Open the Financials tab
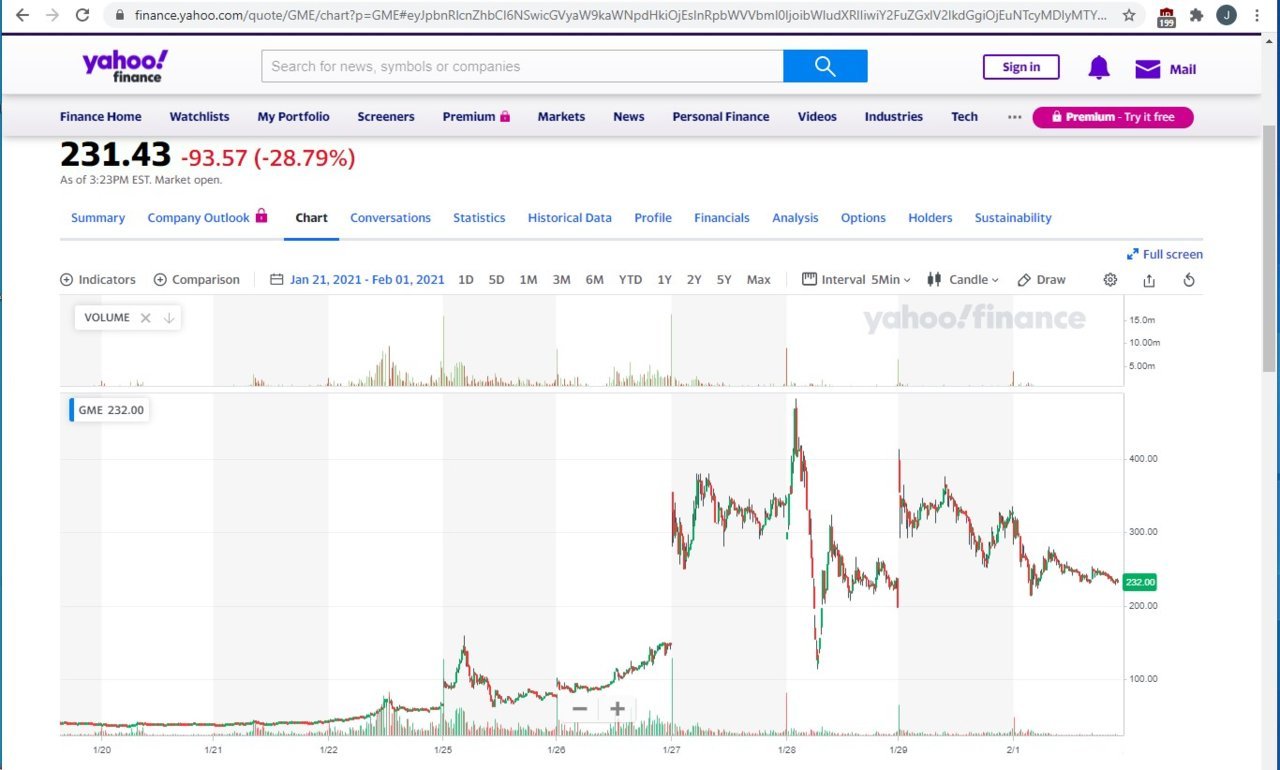The width and height of the screenshot is (1280, 770). 722,218
